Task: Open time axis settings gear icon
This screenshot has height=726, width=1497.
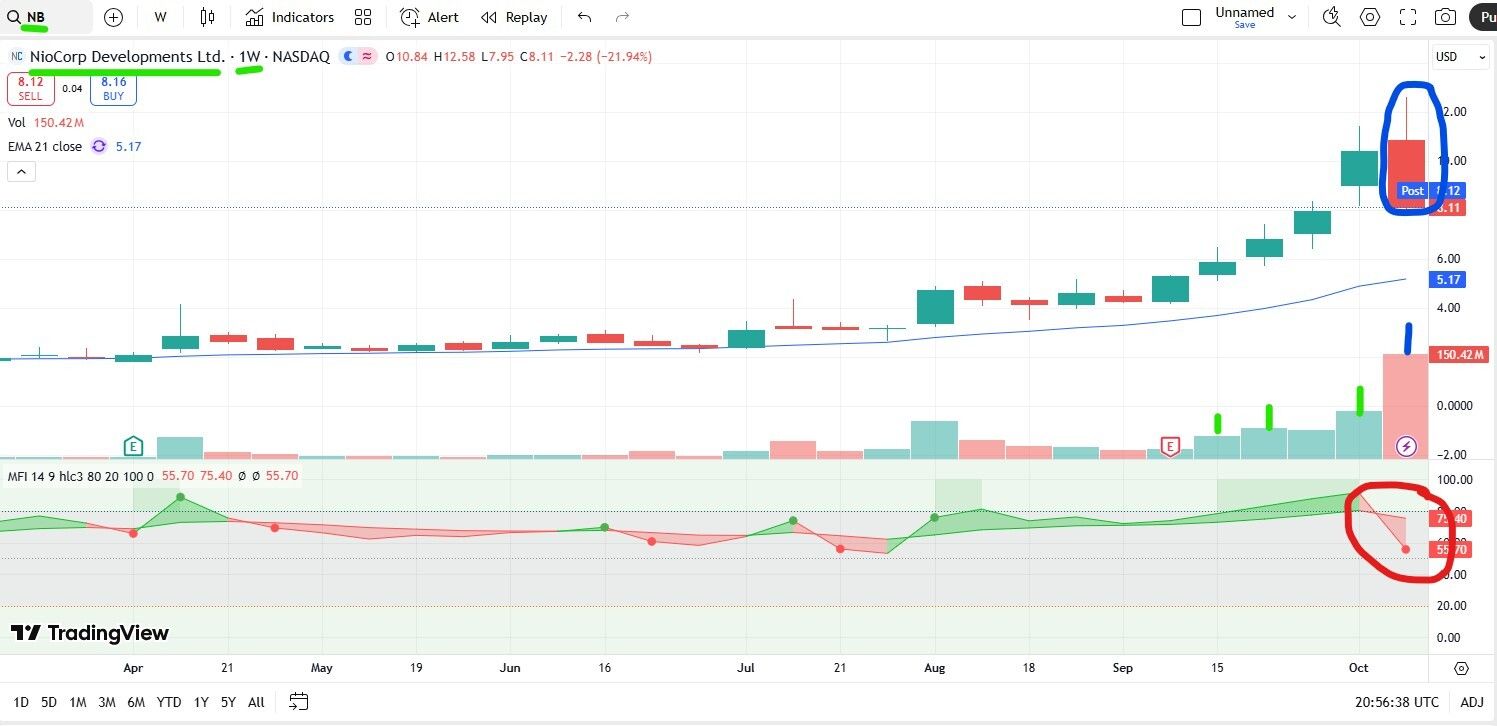Action: pyautogui.click(x=1462, y=668)
